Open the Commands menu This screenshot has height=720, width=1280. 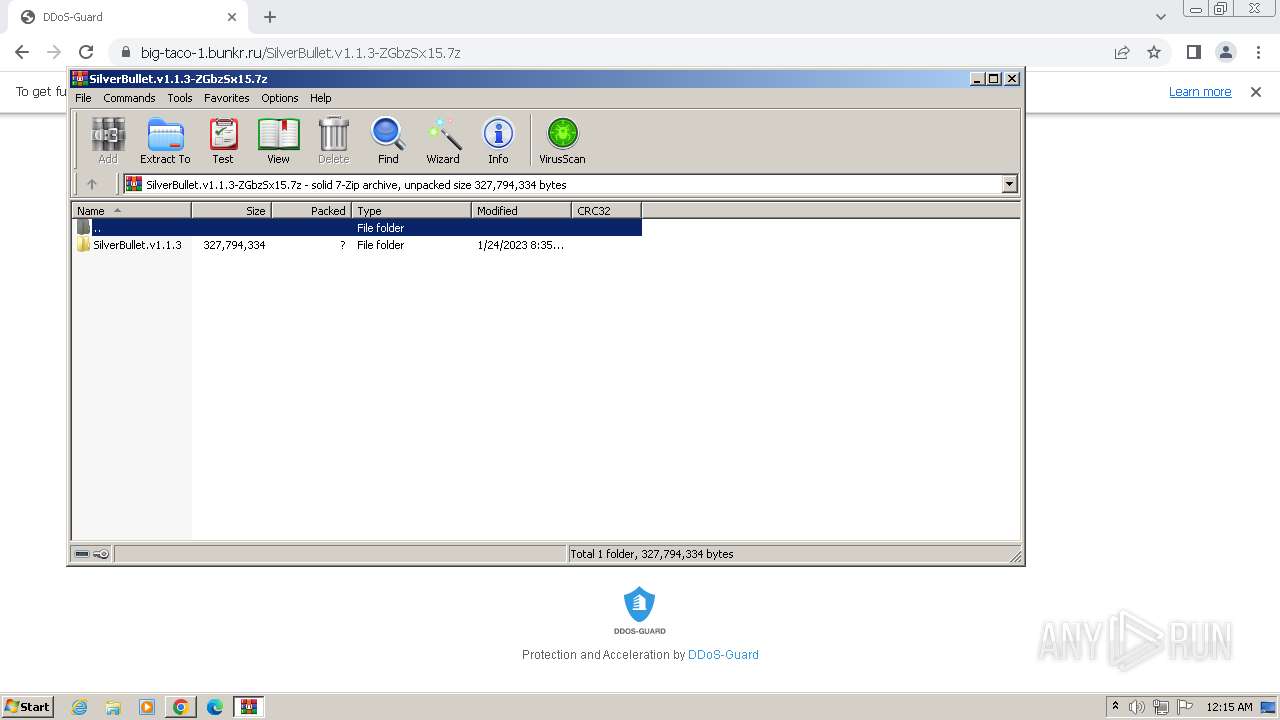coord(129,98)
